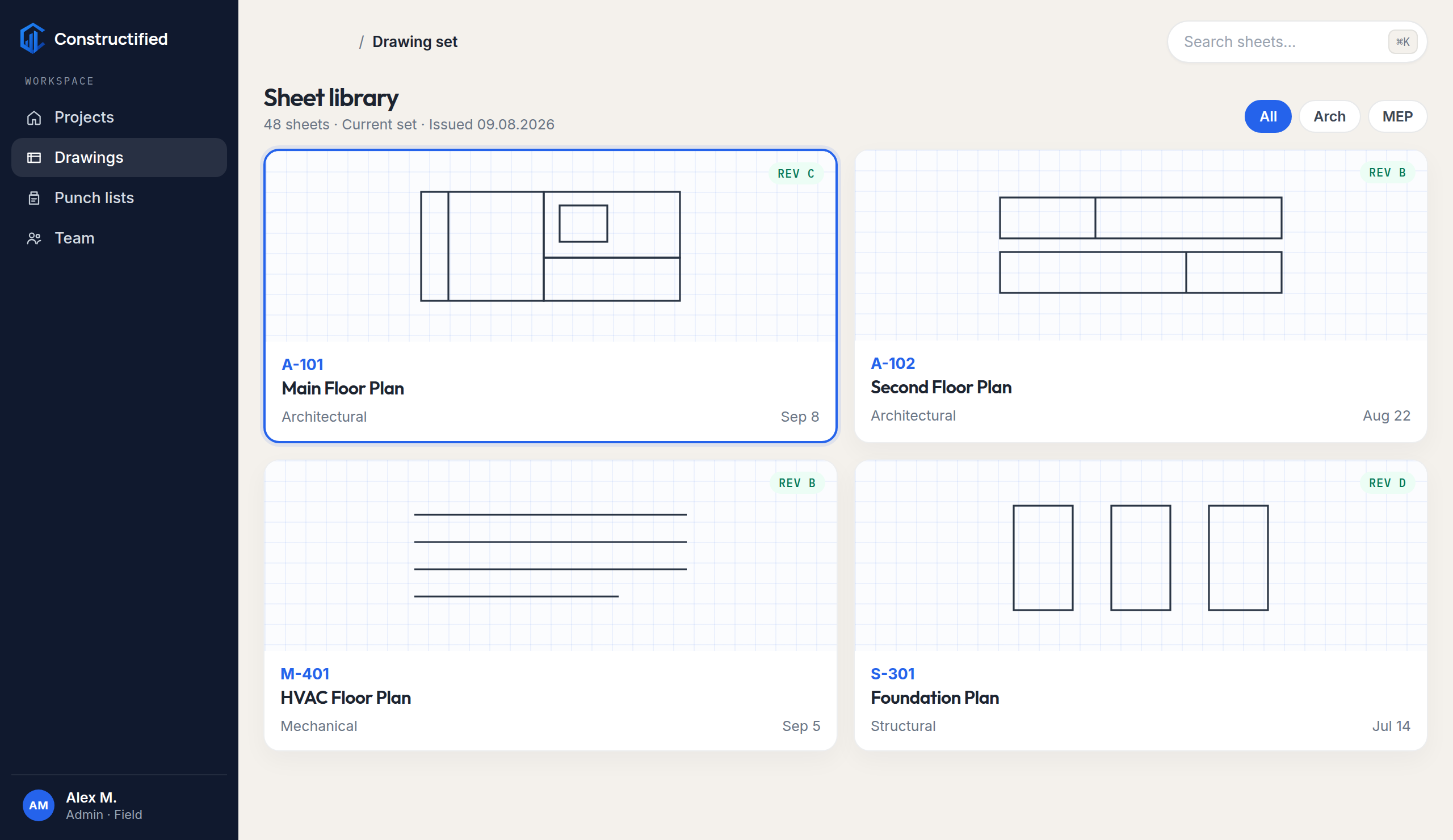This screenshot has height=840, width=1453.
Task: Click the Drawings sheet icon in sidebar
Action: tap(34, 157)
